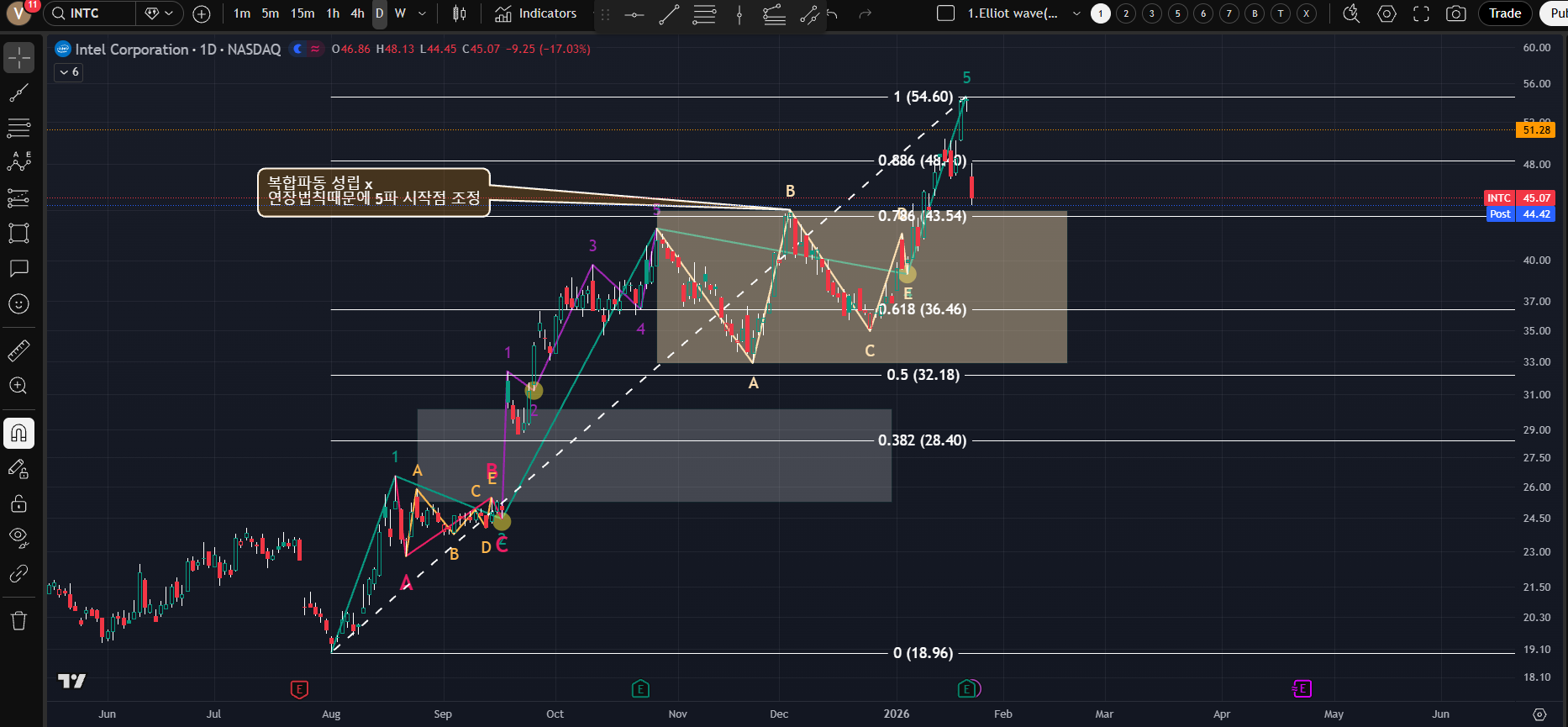This screenshot has width=1568, height=727.
Task: Take a chart snapshot with camera icon
Action: 1455,13
